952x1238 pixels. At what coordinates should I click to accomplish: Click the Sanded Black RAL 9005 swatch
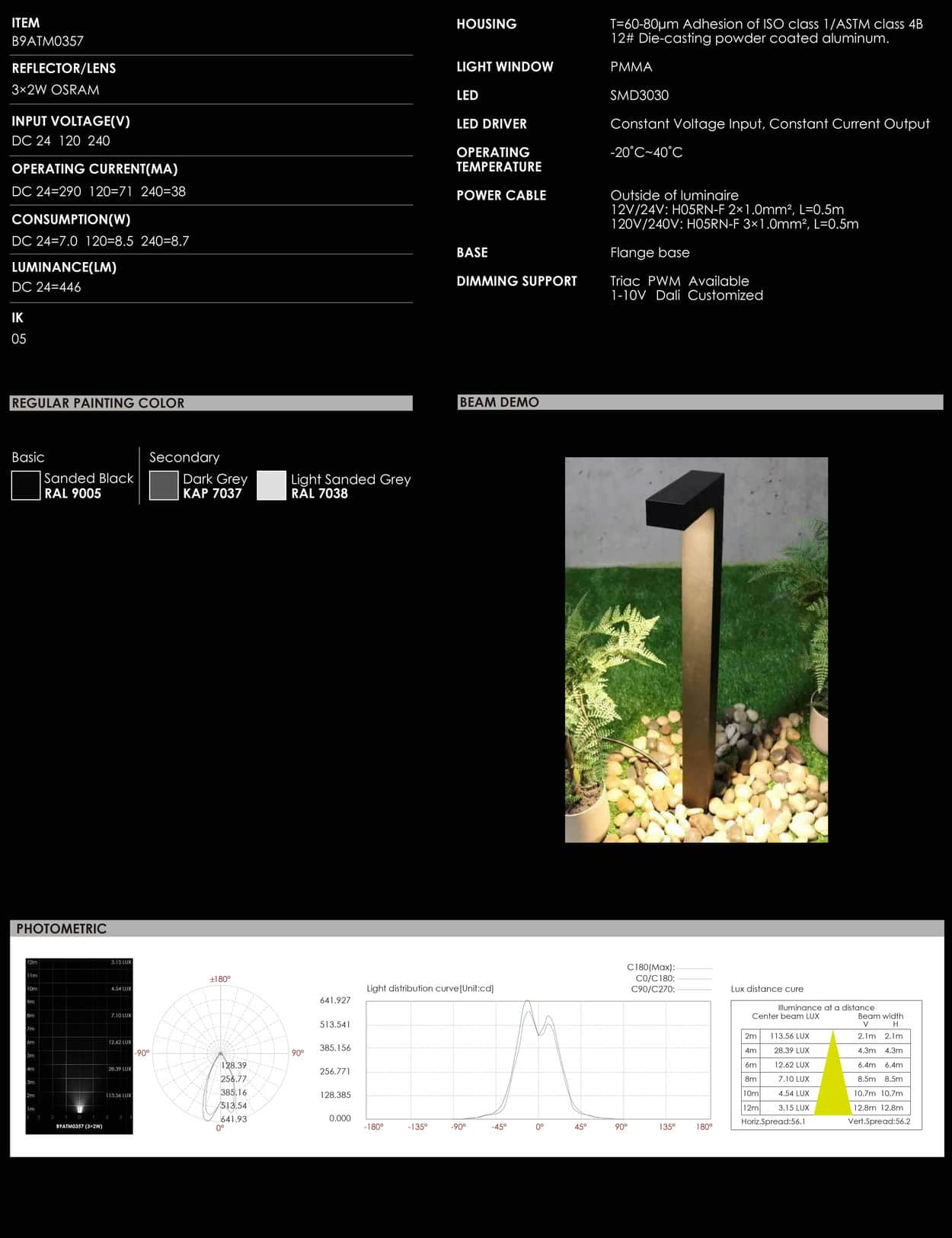pos(26,485)
